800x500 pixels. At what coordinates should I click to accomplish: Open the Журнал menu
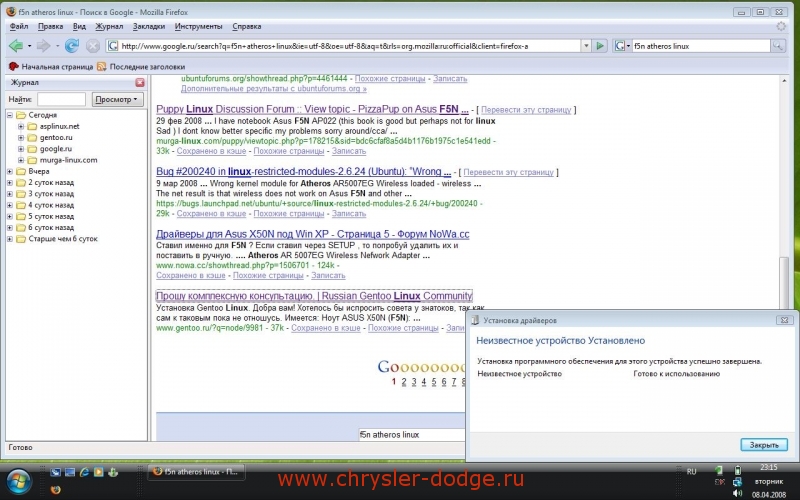[x=109, y=27]
